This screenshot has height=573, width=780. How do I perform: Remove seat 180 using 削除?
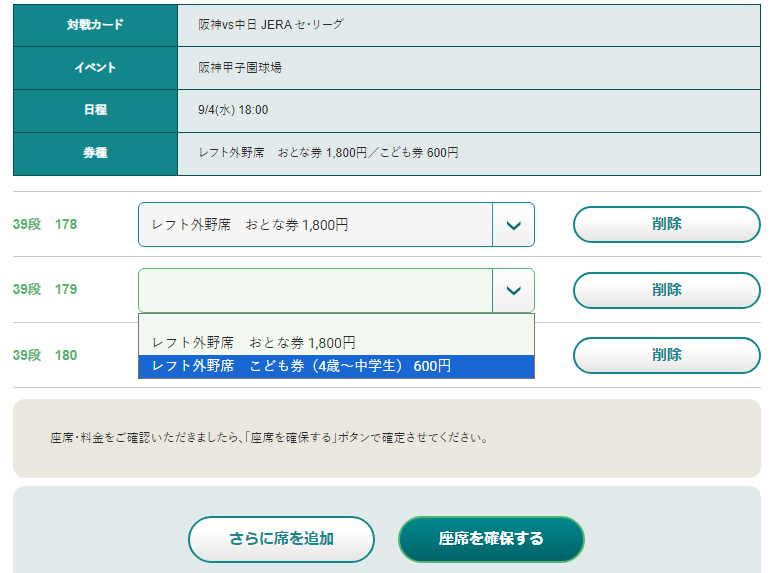click(666, 355)
